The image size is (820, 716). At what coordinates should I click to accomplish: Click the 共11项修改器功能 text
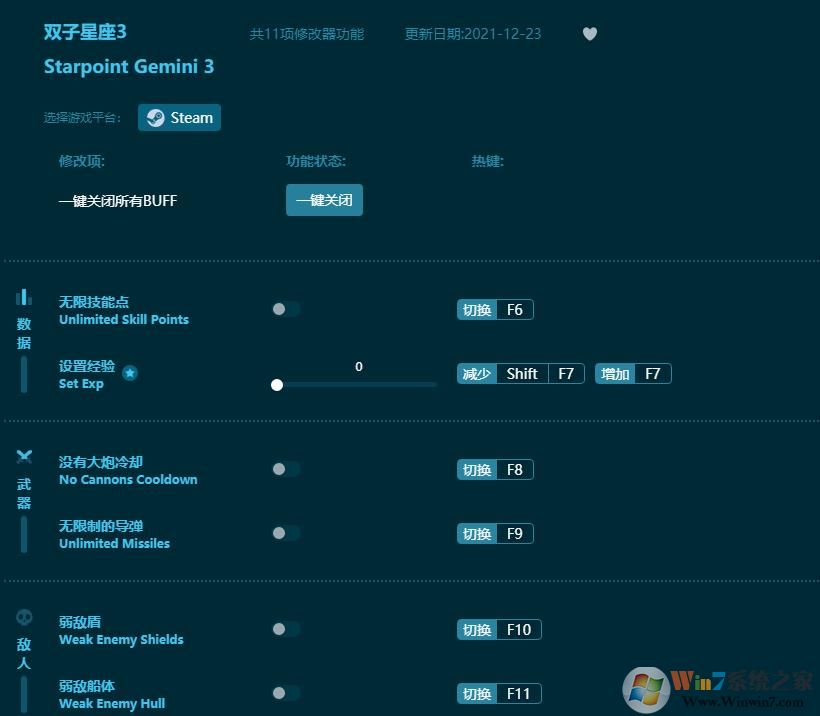[306, 34]
